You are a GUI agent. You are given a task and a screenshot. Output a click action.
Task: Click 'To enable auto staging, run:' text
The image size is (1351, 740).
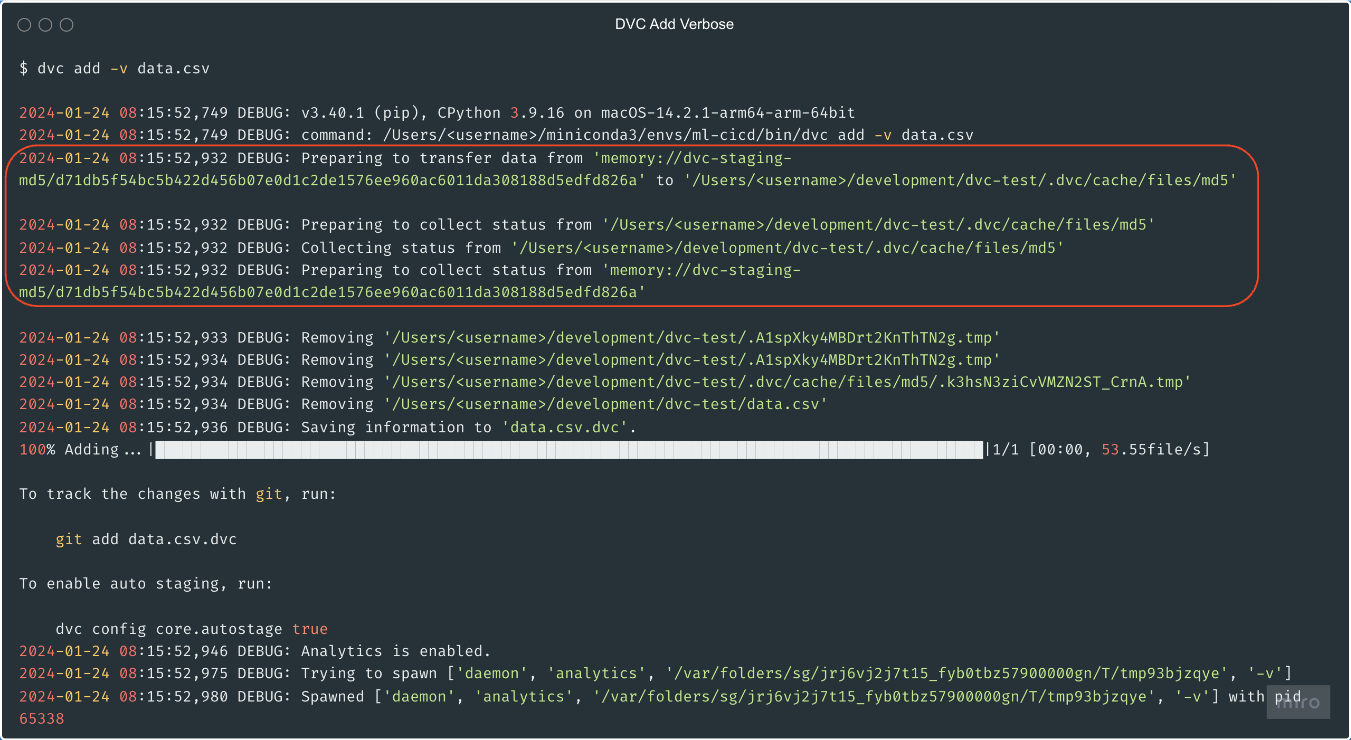[146, 584]
